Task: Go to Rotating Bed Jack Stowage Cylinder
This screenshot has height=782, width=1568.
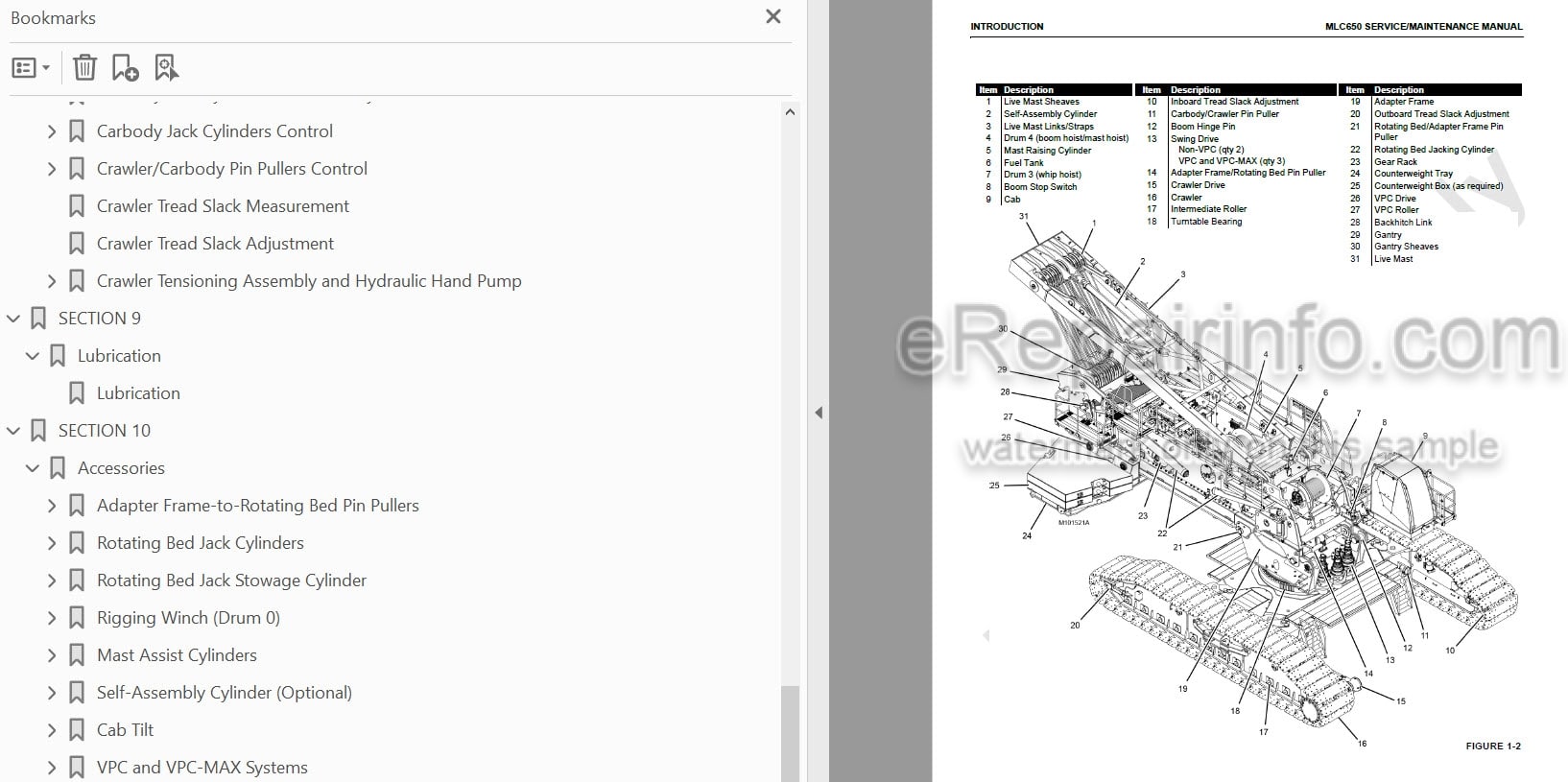Action: [x=231, y=581]
